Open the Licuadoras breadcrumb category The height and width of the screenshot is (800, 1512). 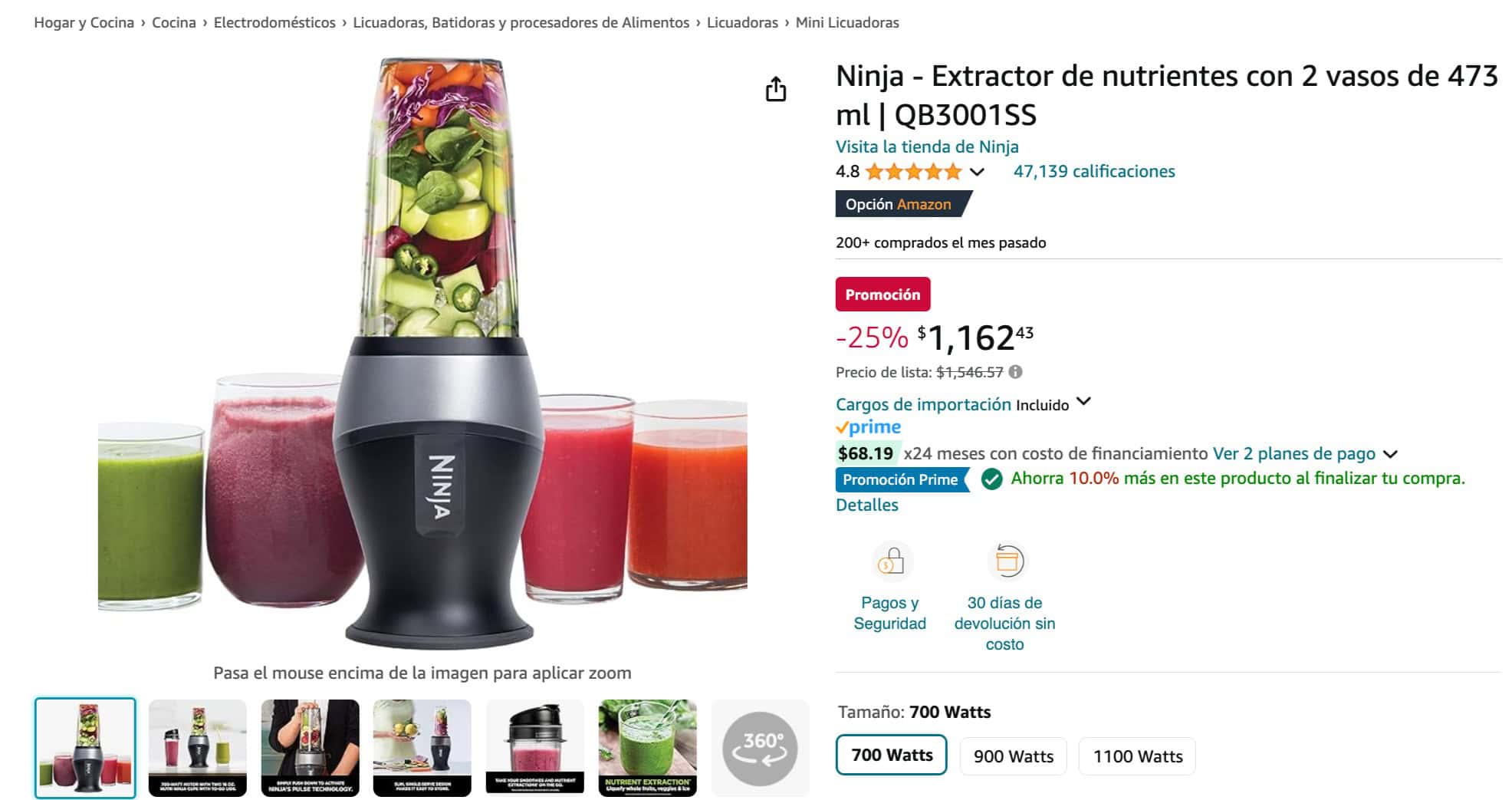(x=742, y=22)
